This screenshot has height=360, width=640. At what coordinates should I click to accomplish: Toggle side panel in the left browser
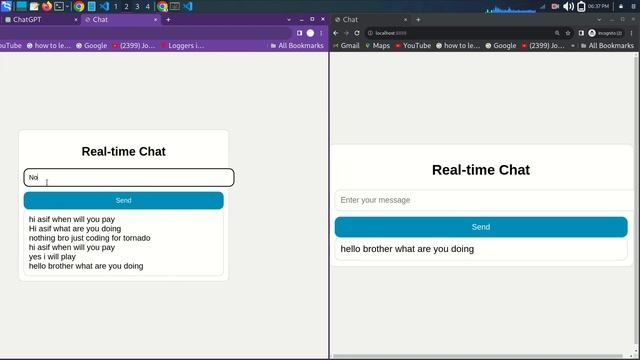coord(300,33)
